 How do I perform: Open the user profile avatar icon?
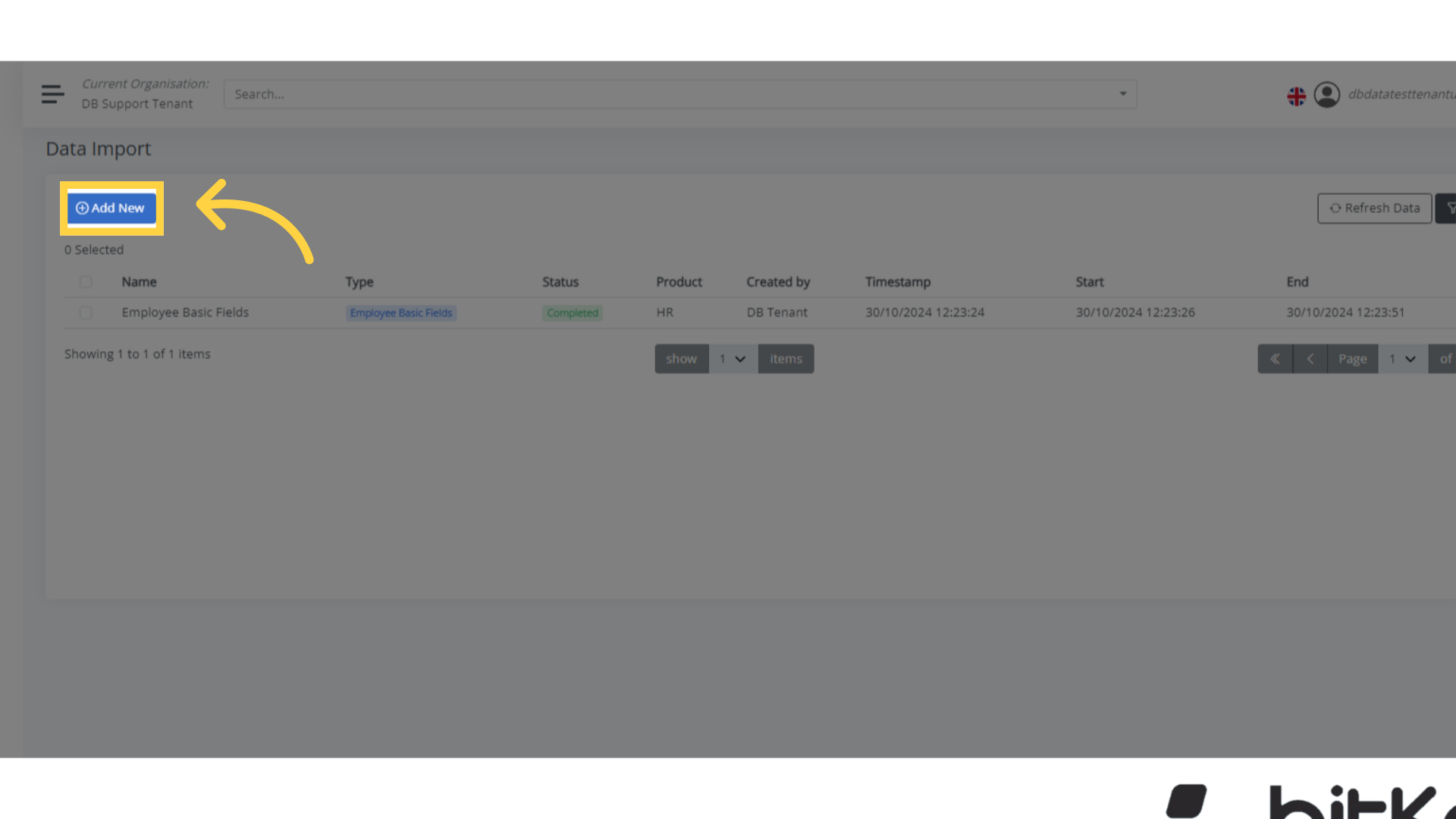pyautogui.click(x=1327, y=96)
